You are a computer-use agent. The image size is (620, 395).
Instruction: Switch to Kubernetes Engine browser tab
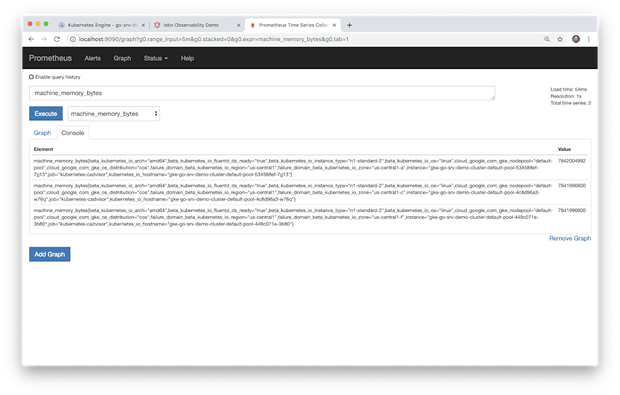(x=102, y=25)
